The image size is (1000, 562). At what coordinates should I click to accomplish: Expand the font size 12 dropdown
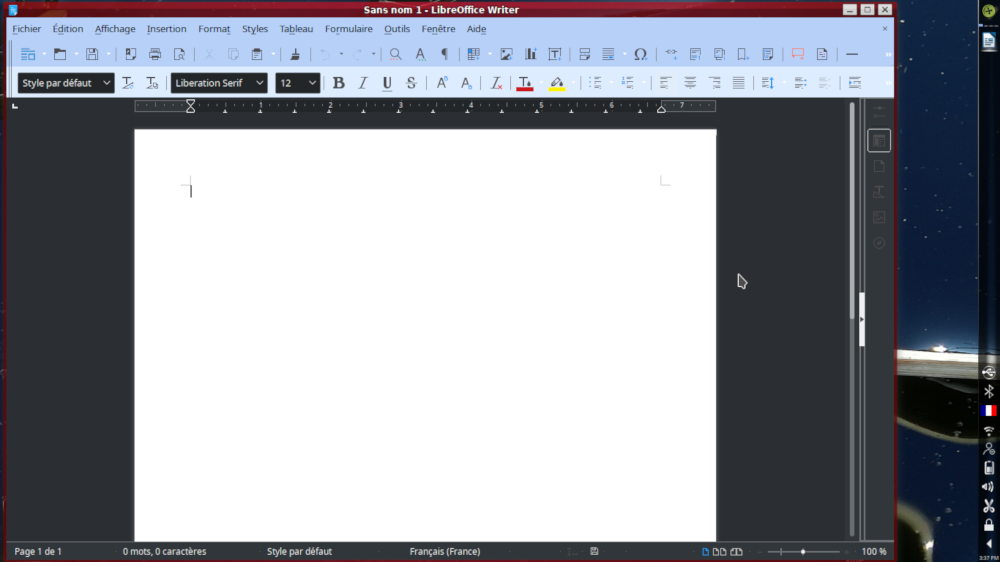tap(312, 83)
